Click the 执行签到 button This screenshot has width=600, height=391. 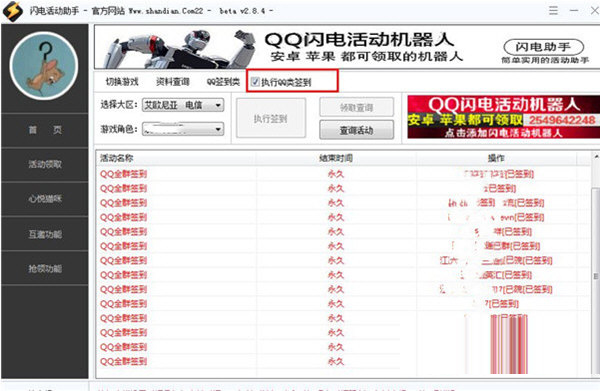pos(271,118)
